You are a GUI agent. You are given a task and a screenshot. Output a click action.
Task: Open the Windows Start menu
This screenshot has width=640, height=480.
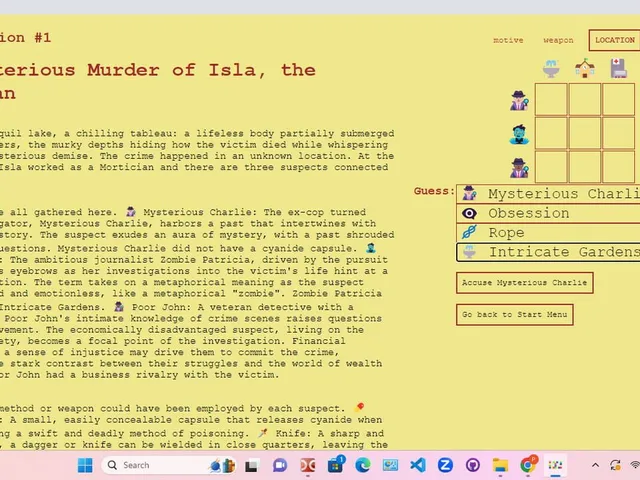pyautogui.click(x=85, y=465)
